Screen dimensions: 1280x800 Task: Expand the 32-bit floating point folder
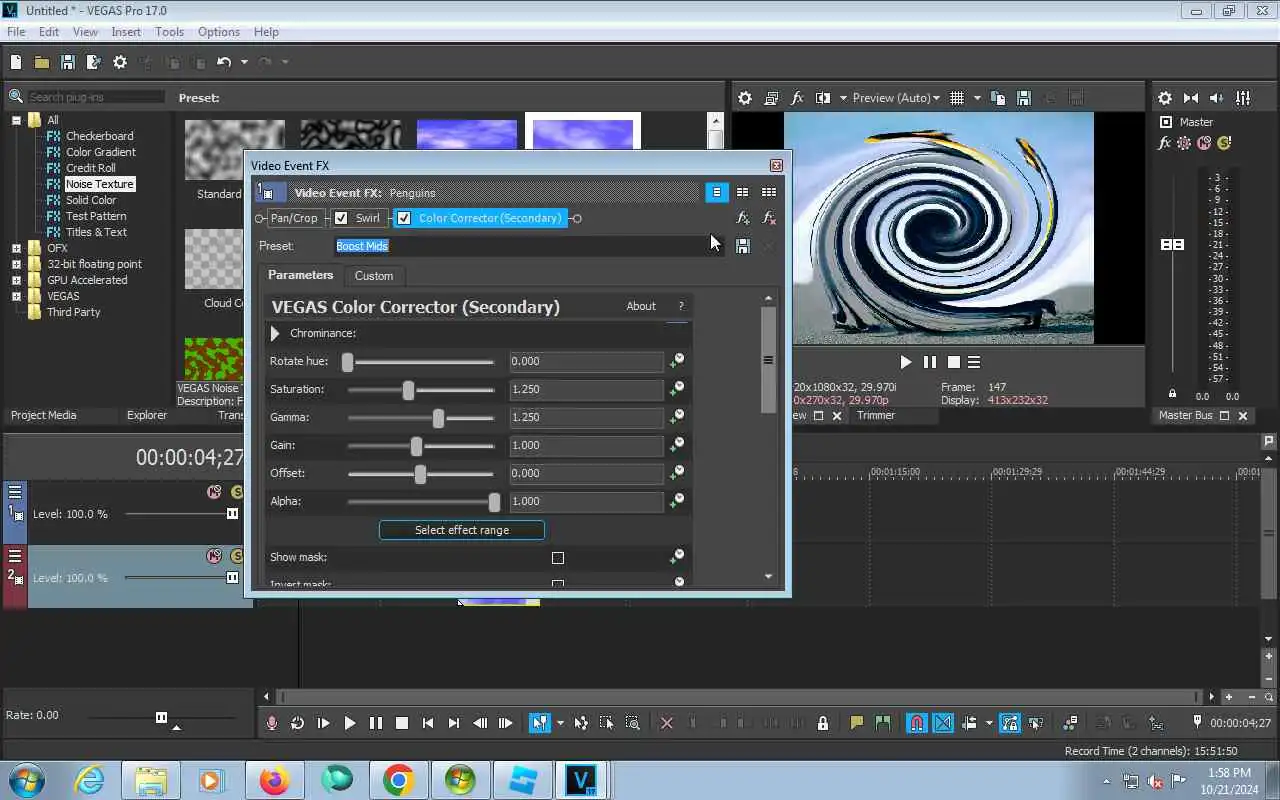coord(16,264)
